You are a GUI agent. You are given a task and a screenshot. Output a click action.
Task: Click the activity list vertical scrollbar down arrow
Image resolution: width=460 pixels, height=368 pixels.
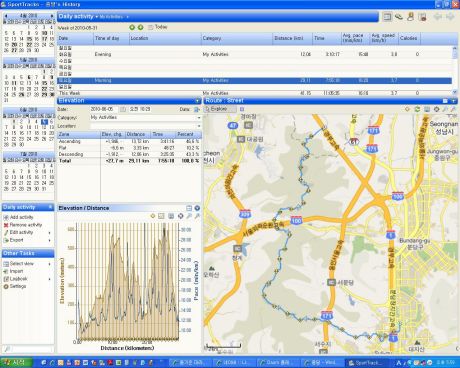455,92
